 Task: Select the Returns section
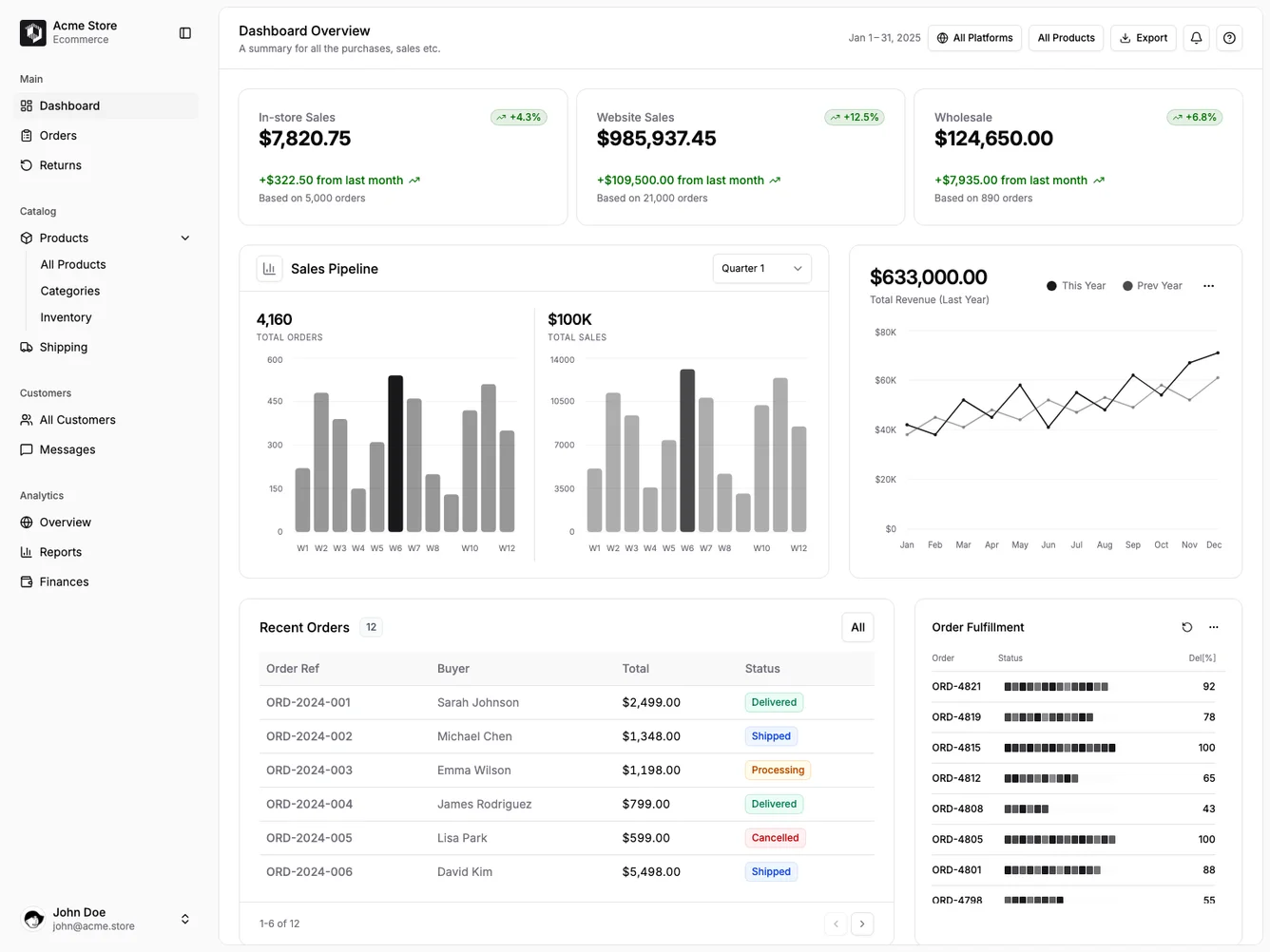point(61,164)
